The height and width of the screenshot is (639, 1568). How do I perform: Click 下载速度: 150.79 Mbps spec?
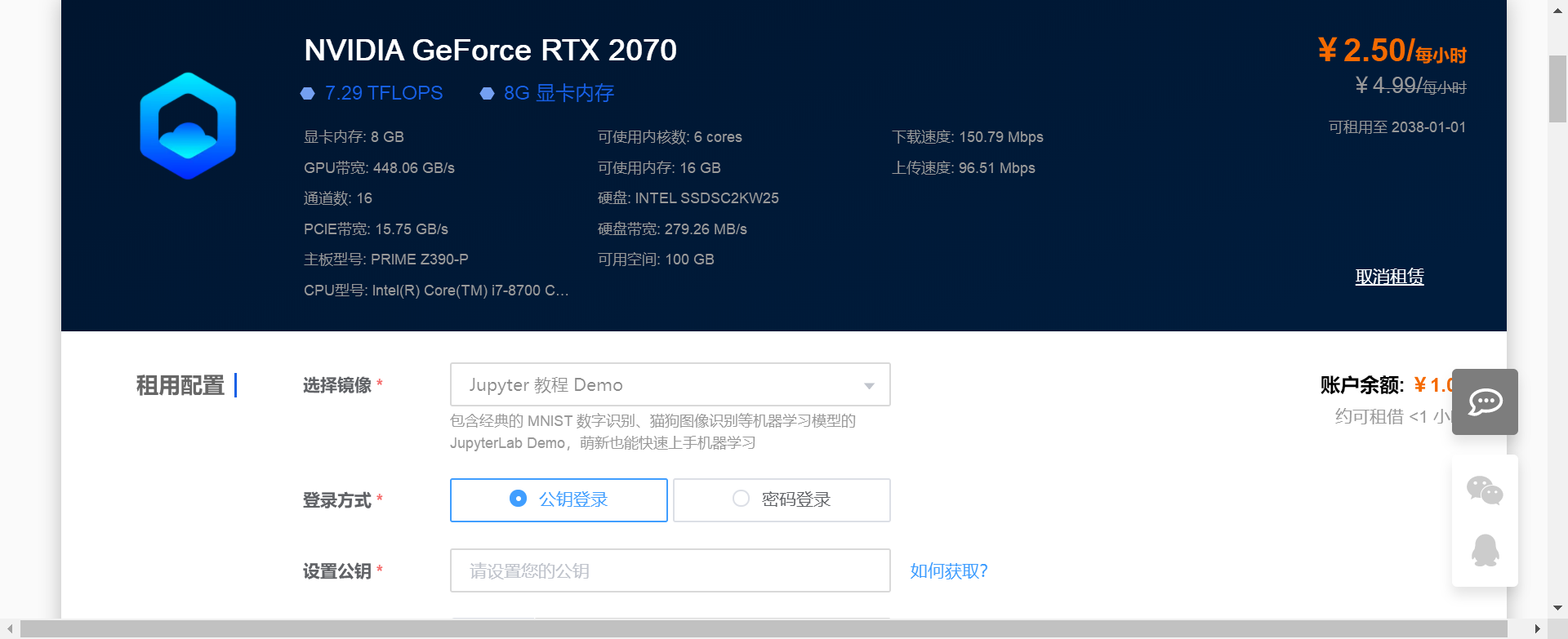coord(967,137)
